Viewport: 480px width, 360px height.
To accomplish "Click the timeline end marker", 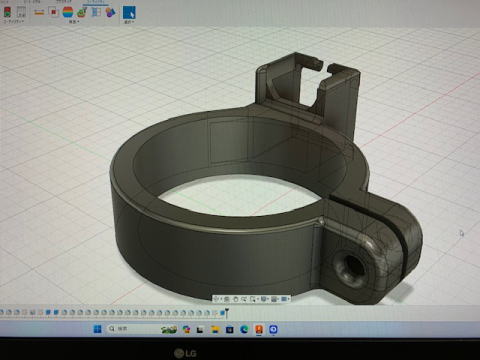I will click(x=227, y=313).
